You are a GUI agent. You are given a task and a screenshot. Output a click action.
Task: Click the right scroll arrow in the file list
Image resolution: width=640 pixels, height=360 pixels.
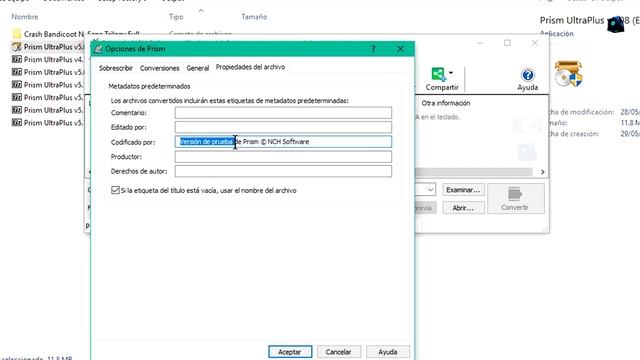click(x=542, y=172)
